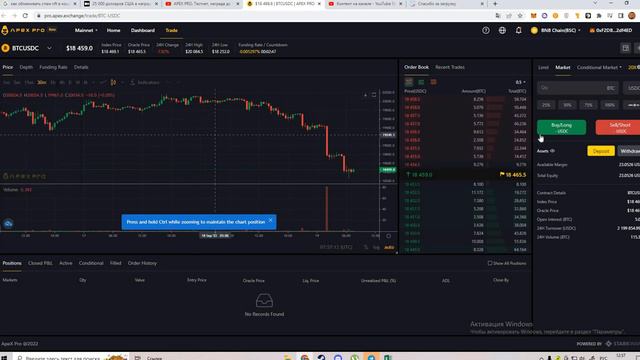Click the order quantity BTC input field
The height and width of the screenshot is (360, 640).
[x=578, y=88]
